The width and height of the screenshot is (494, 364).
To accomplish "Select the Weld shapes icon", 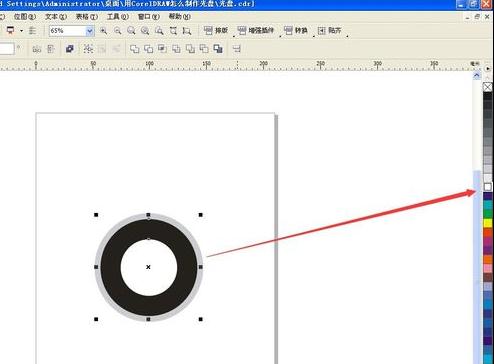I will click(x=134, y=49).
